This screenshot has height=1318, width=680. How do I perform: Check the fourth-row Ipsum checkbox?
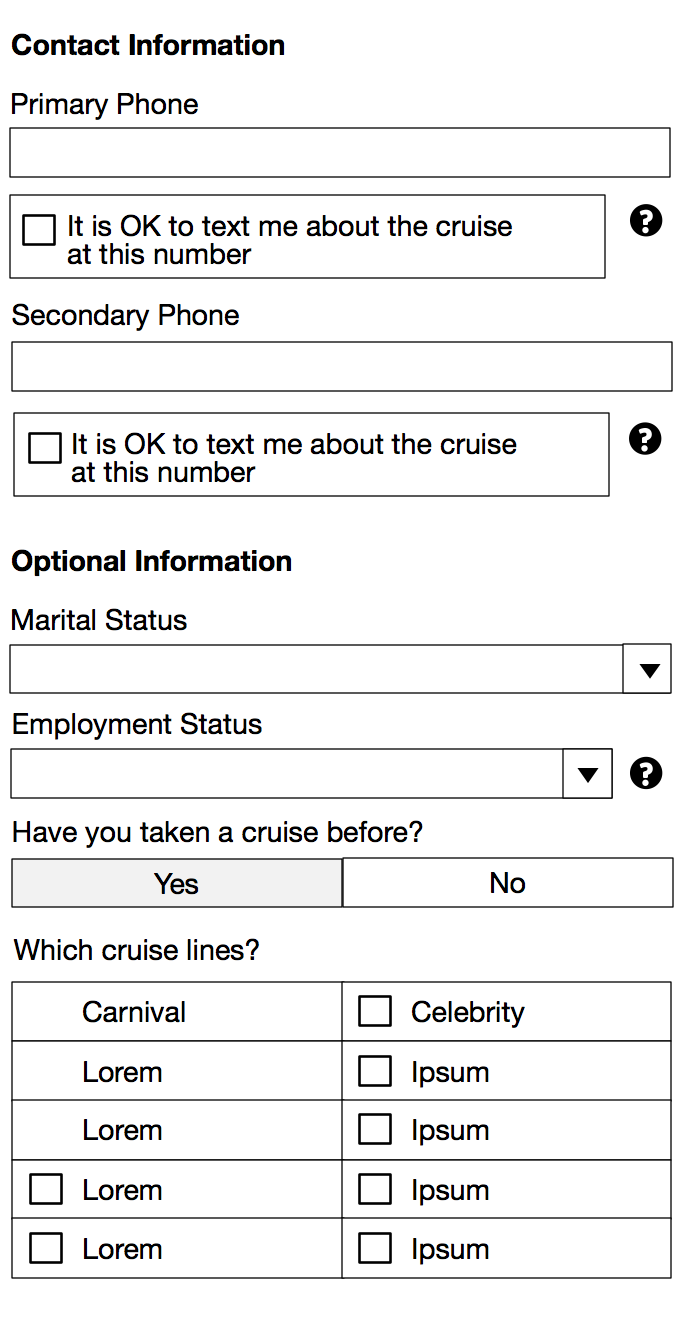[x=375, y=1190]
